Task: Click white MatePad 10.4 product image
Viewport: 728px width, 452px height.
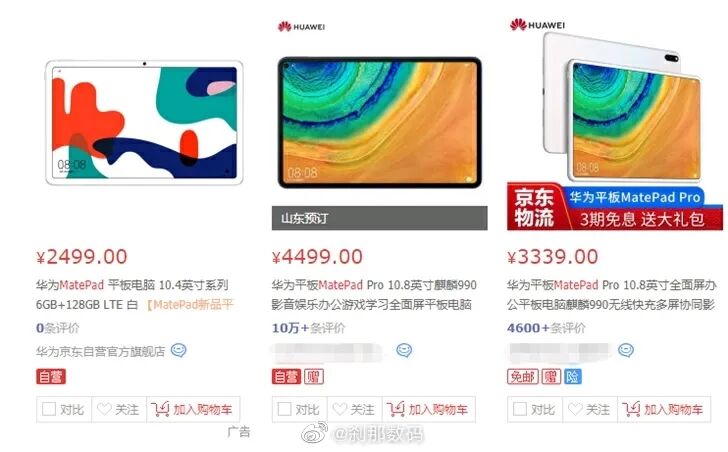Action: click(x=144, y=123)
